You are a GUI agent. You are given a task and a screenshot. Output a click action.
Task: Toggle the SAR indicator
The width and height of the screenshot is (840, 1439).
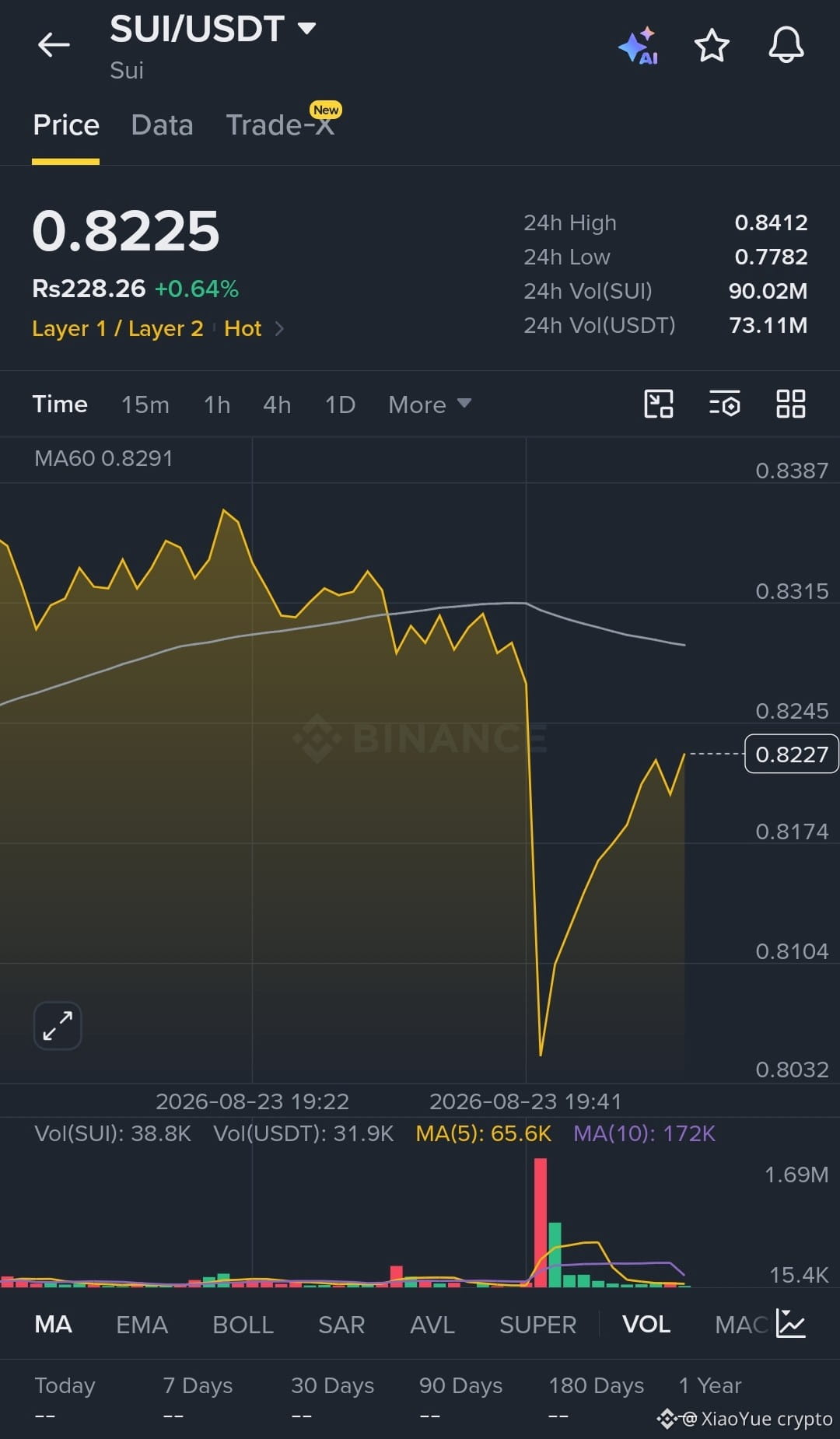point(341,1324)
